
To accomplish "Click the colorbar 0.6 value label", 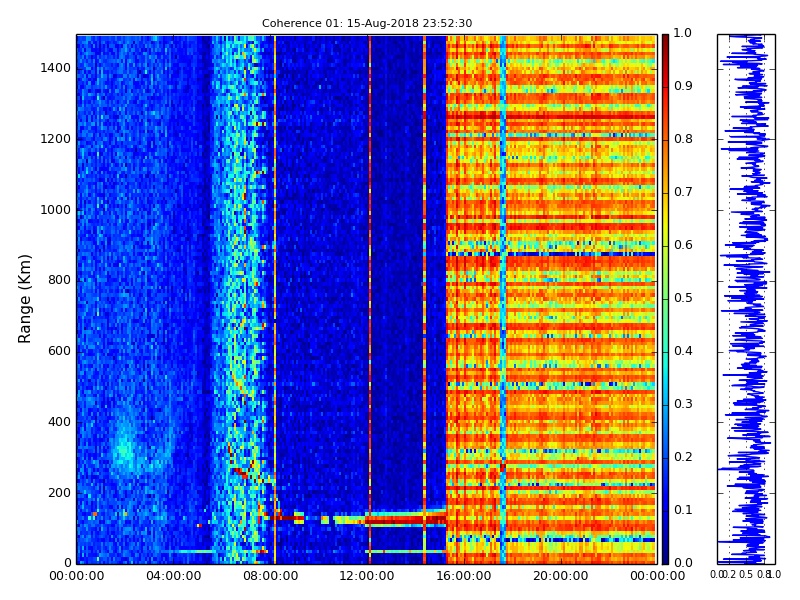I will coord(683,245).
